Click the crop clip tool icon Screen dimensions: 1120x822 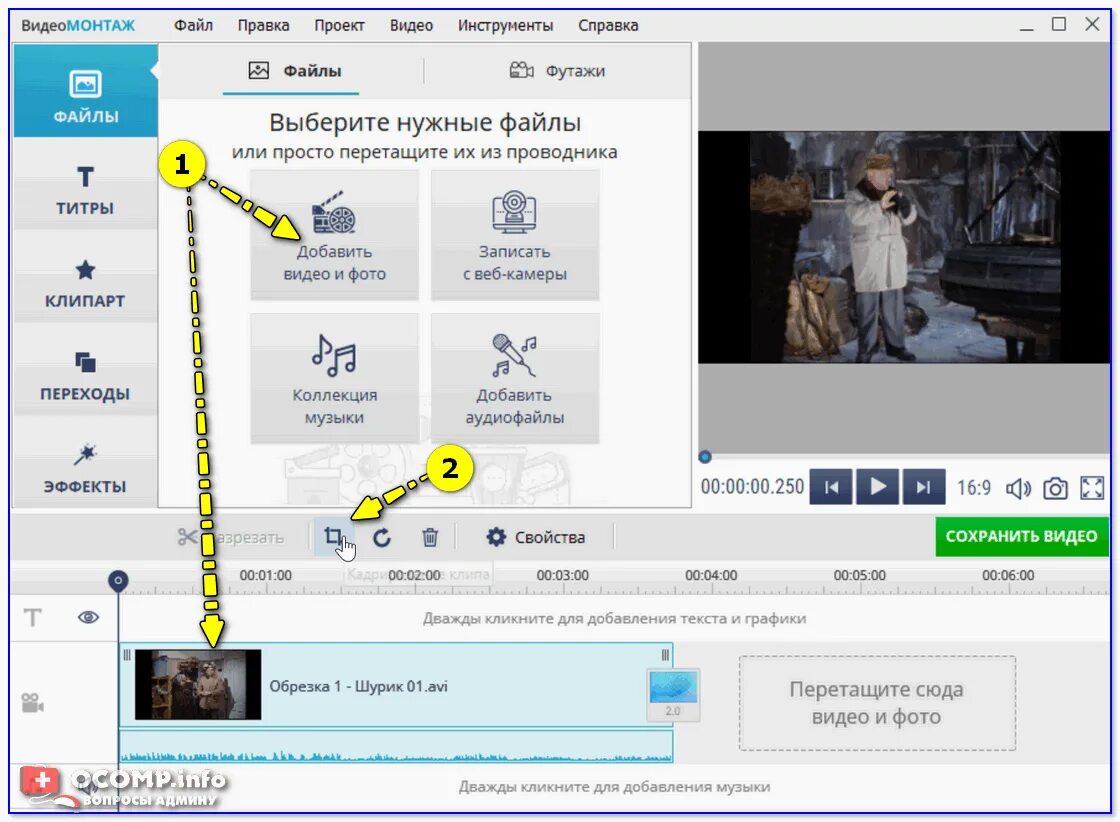(x=334, y=536)
